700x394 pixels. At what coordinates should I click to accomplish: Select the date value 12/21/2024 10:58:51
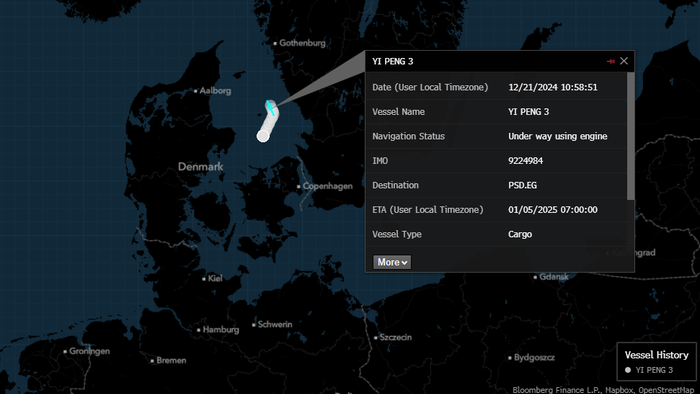(x=553, y=87)
